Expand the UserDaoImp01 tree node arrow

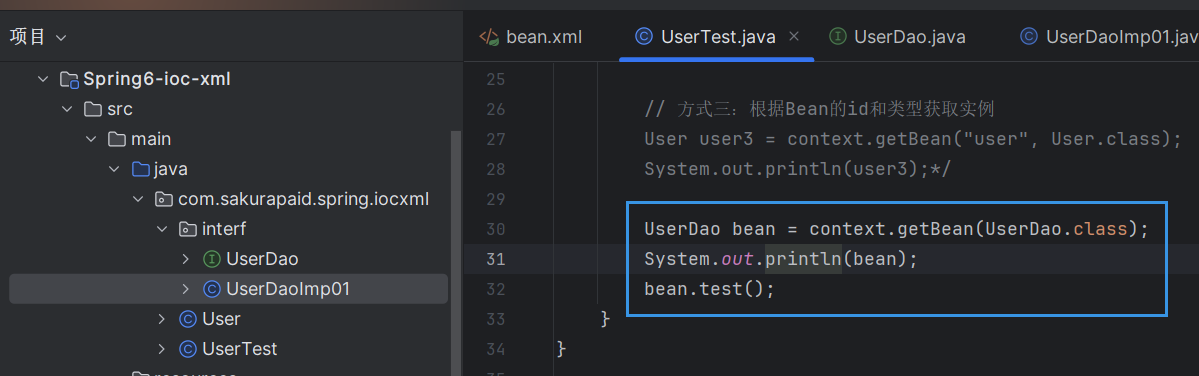click(186, 289)
